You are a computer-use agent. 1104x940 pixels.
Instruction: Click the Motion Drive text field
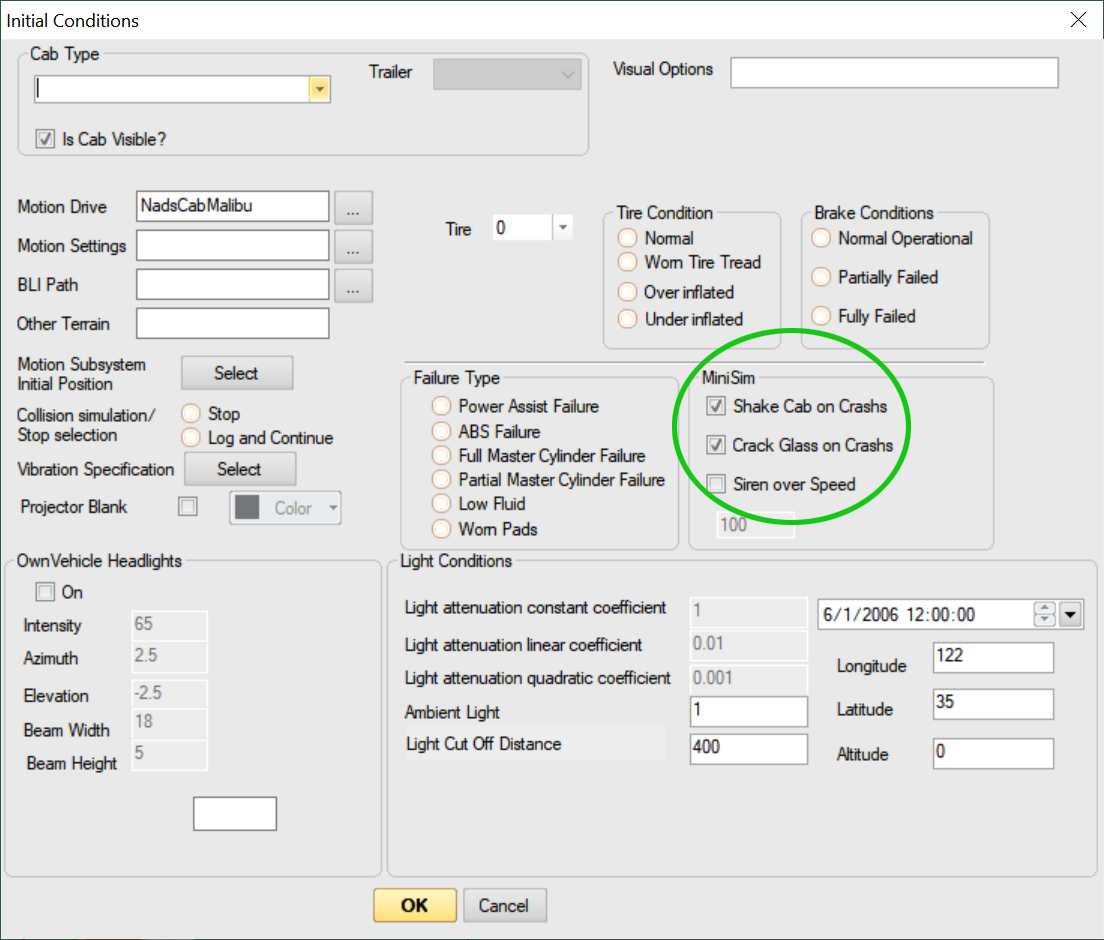[232, 206]
